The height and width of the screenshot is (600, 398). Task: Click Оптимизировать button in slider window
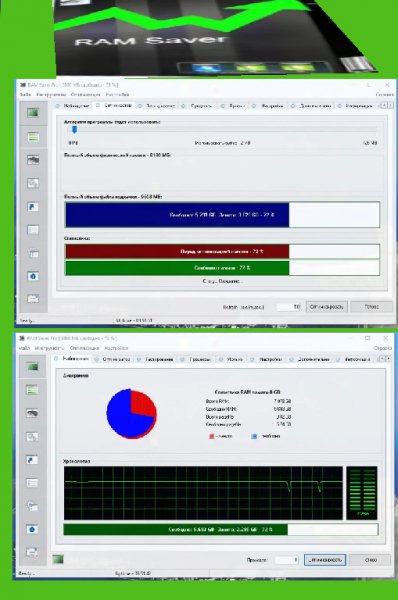[326, 307]
